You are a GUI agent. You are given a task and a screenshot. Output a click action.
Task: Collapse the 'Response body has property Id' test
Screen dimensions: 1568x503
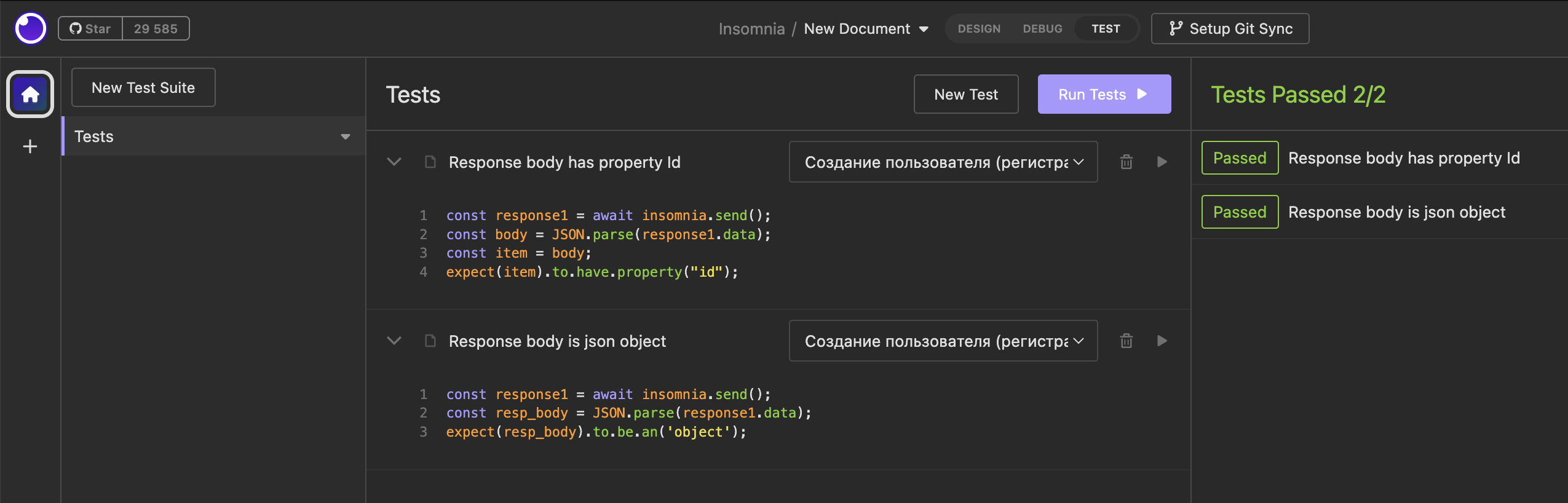click(x=394, y=162)
